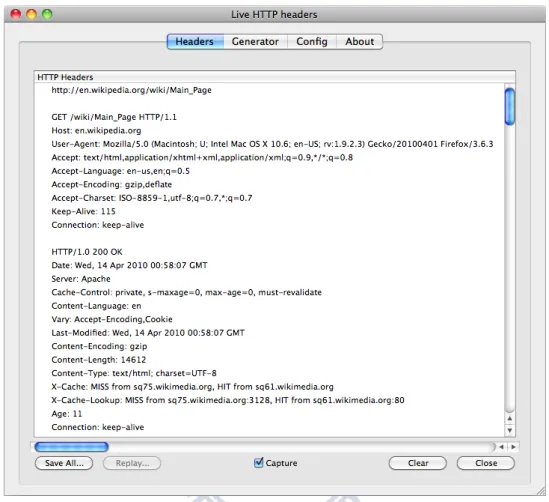Click the Save All... button
Image resolution: width=549 pixels, height=502 pixels.
coord(64,463)
